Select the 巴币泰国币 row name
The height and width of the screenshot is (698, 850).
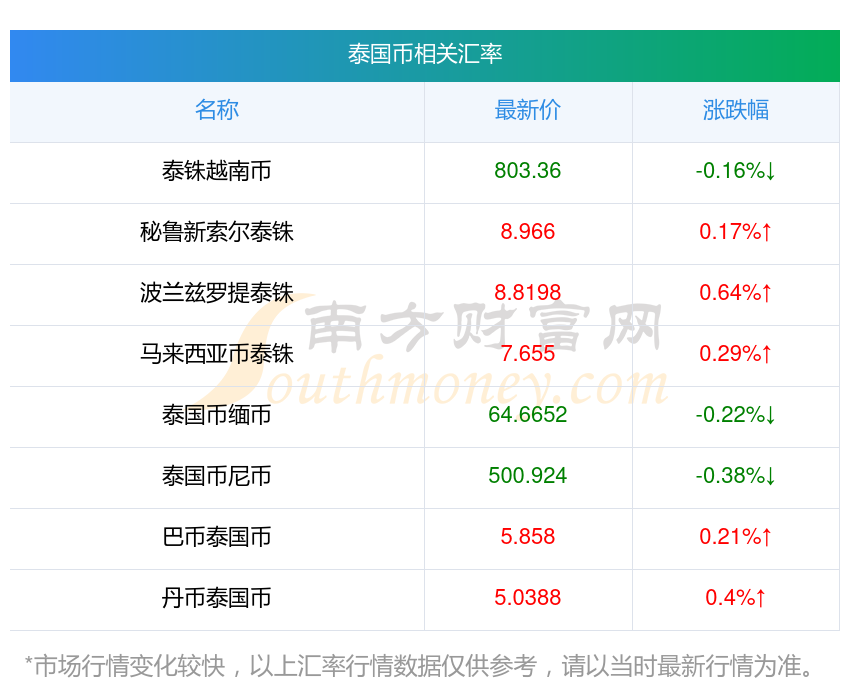[217, 537]
